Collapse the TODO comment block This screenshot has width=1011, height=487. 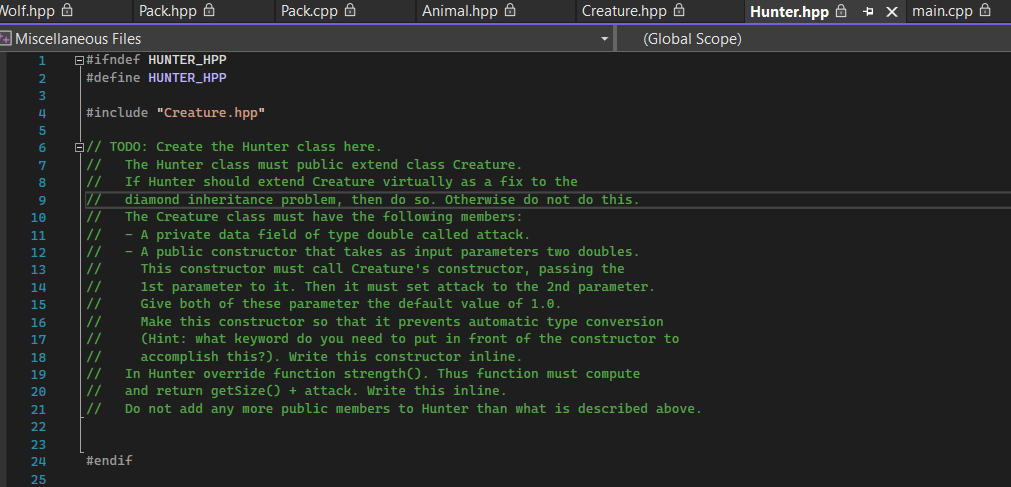[79, 147]
